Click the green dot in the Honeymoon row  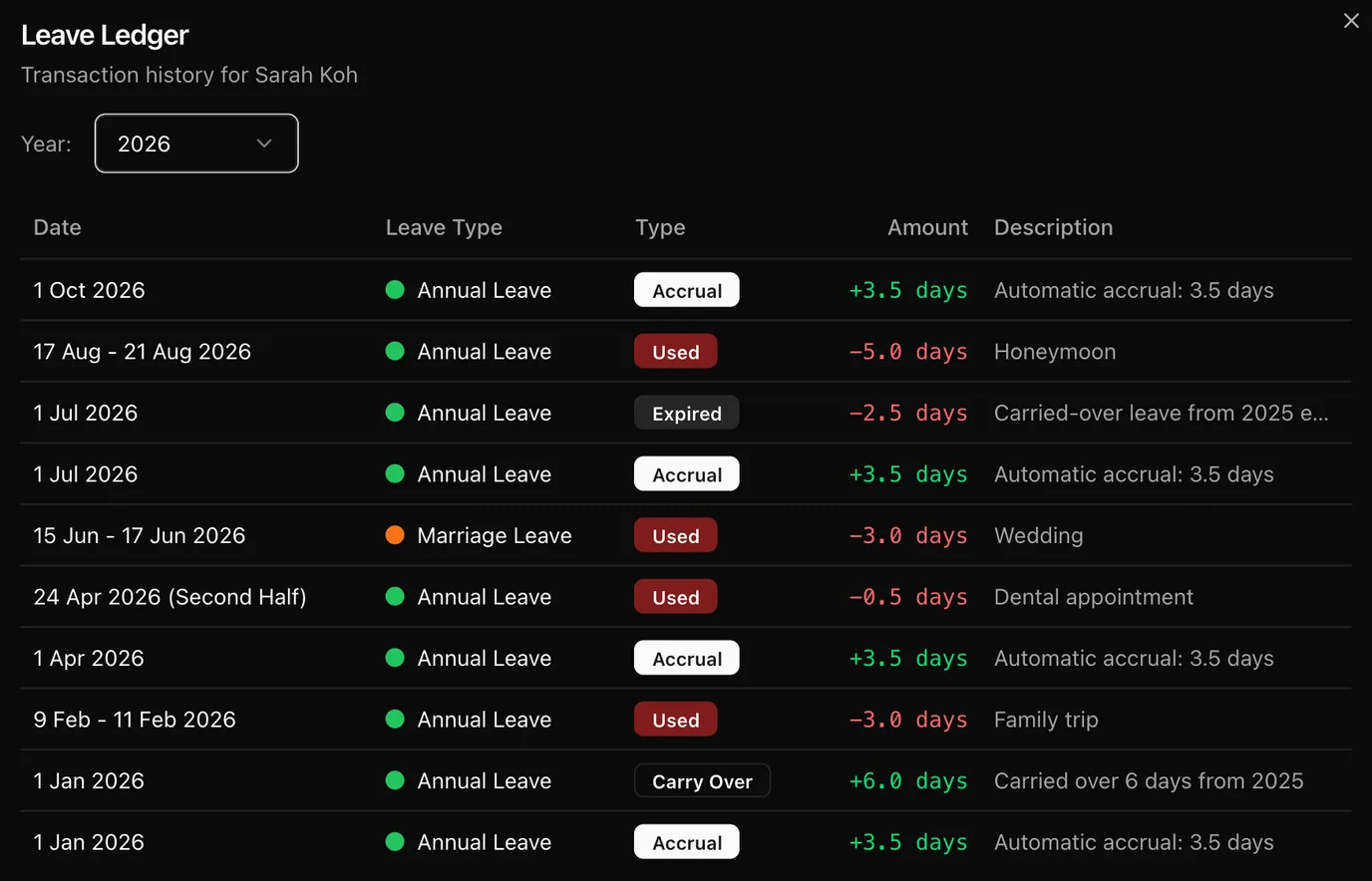[x=395, y=351]
